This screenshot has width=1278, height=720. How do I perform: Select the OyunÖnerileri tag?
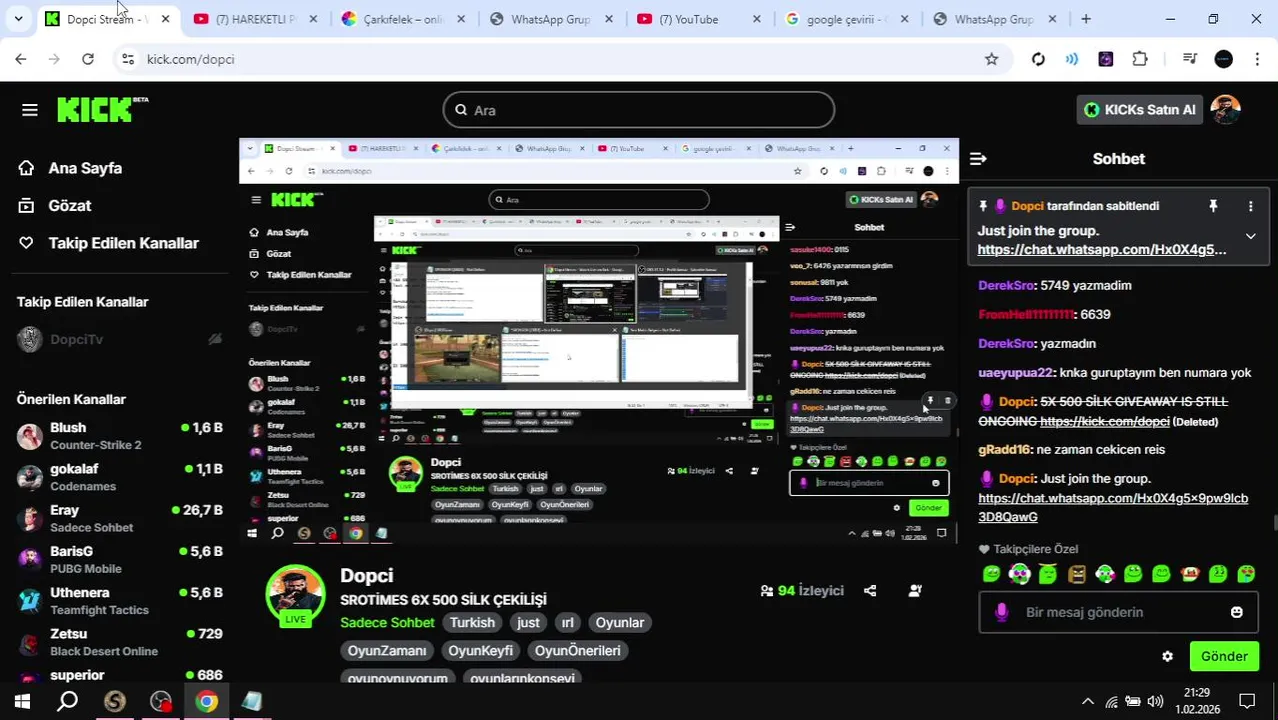(x=577, y=650)
